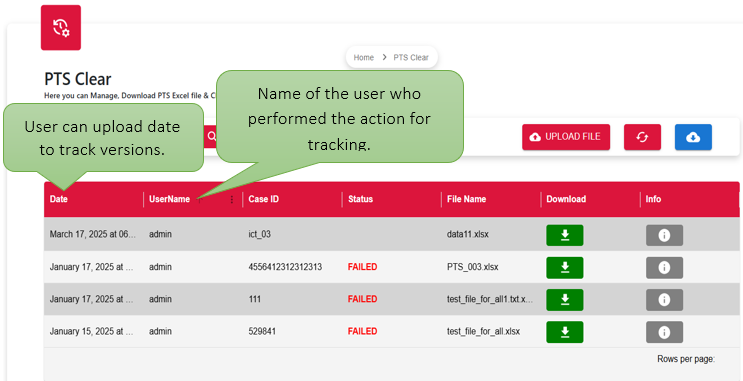Select the row with file PTS_003.xlsx
Viewport: 743px width, 381px height.
pos(391,267)
